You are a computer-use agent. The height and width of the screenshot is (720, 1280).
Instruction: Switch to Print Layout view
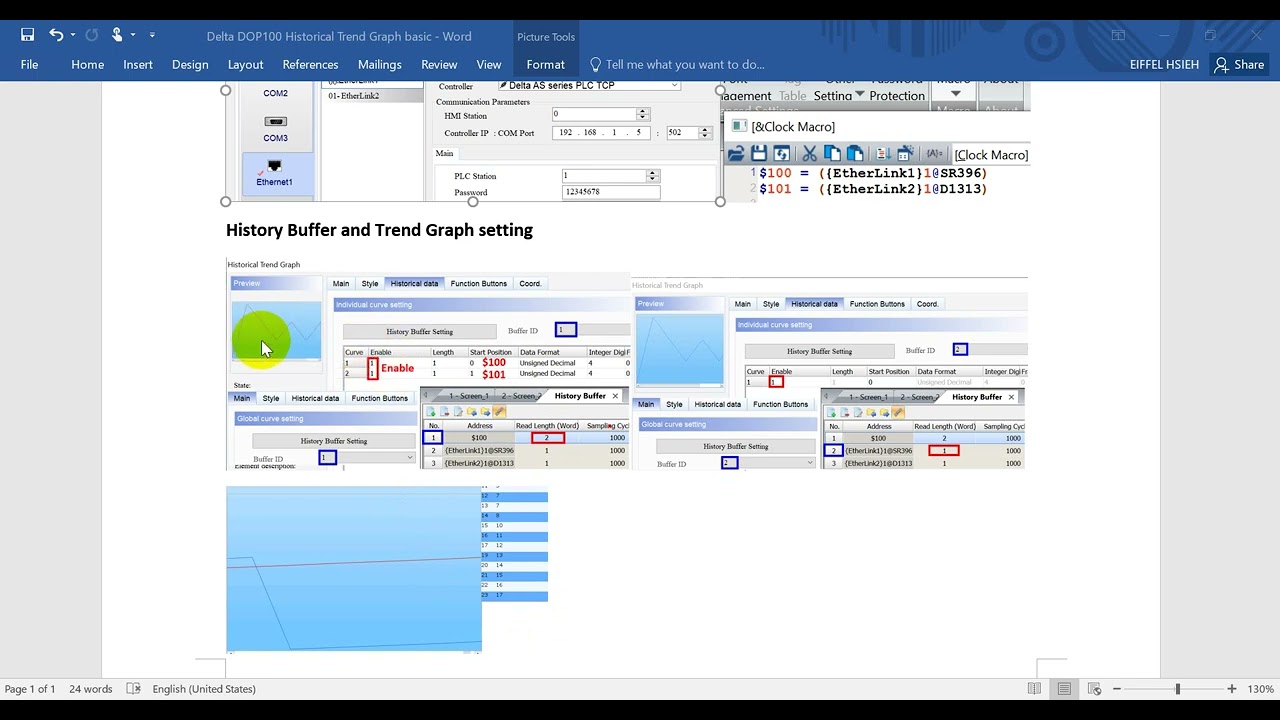click(x=1064, y=689)
